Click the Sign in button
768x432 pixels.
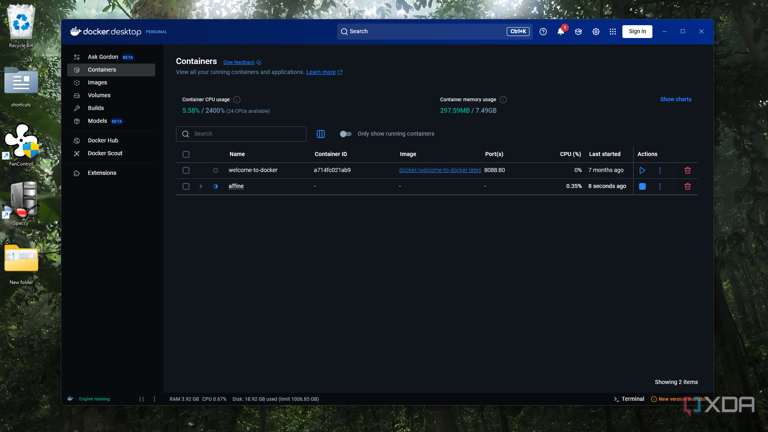[x=637, y=31]
